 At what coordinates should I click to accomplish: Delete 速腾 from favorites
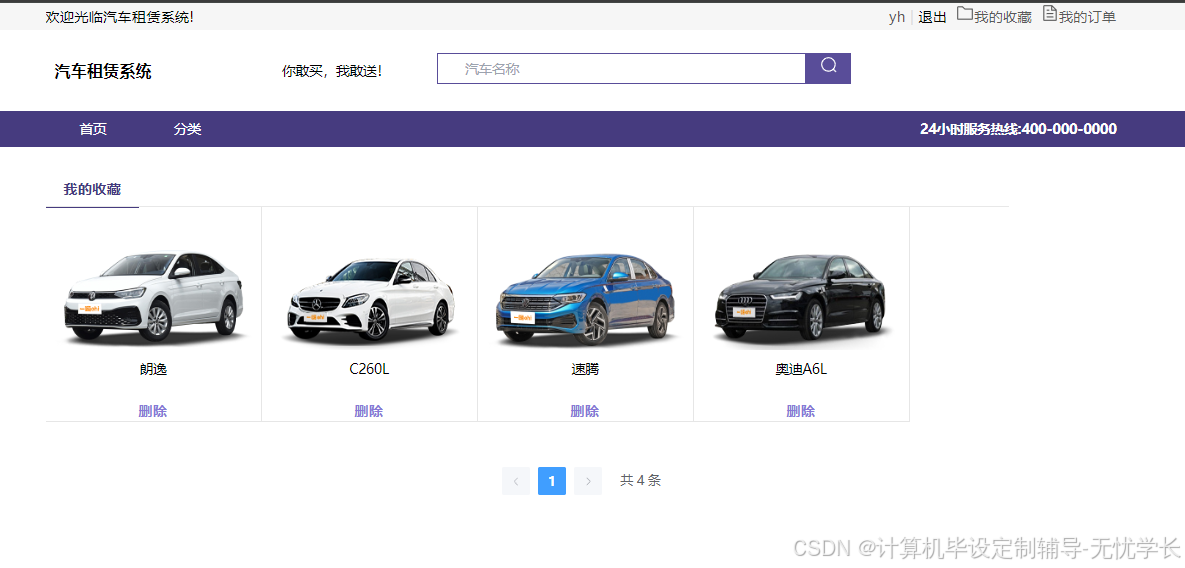coord(585,411)
